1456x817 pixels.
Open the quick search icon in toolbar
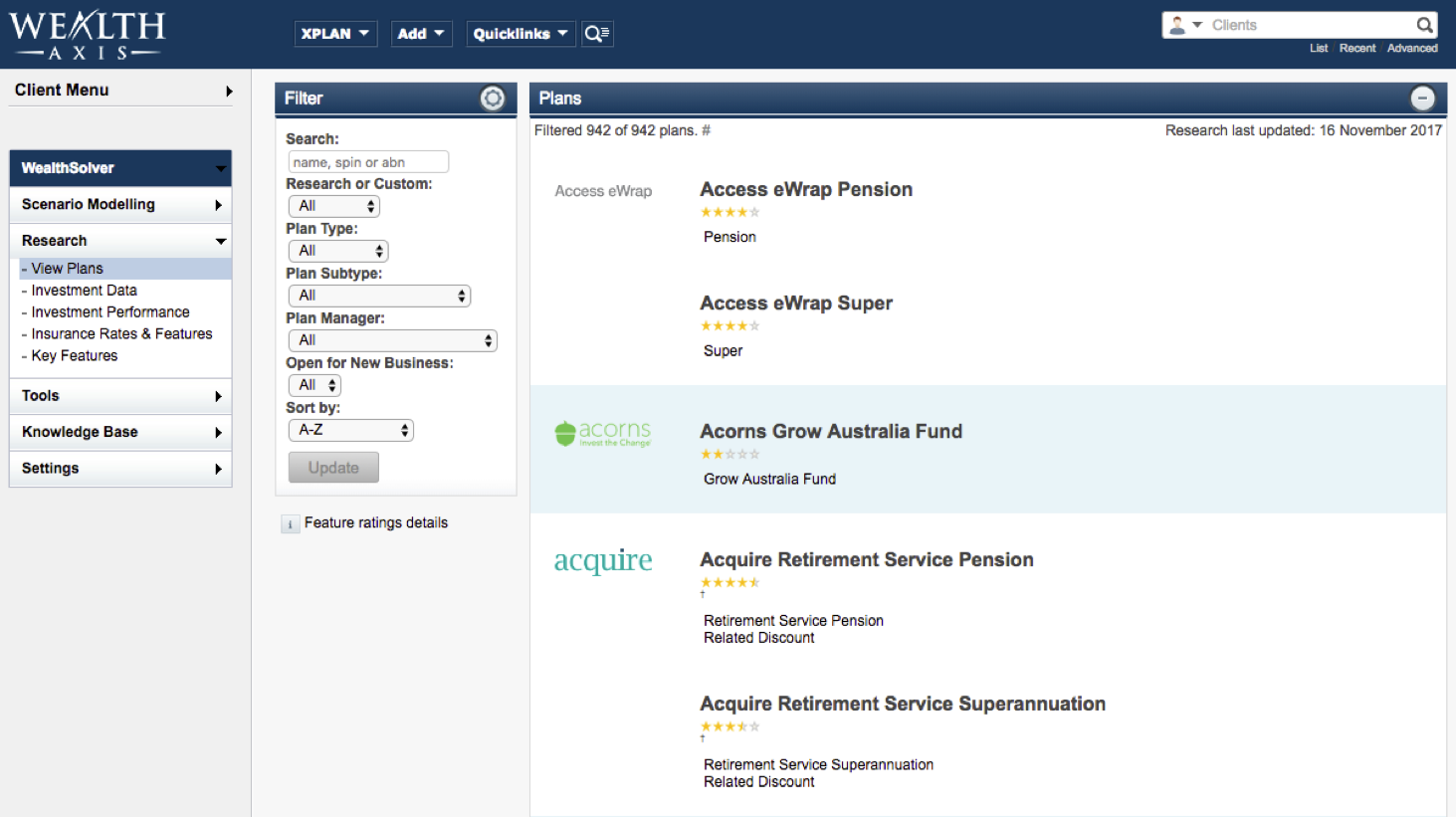click(597, 34)
